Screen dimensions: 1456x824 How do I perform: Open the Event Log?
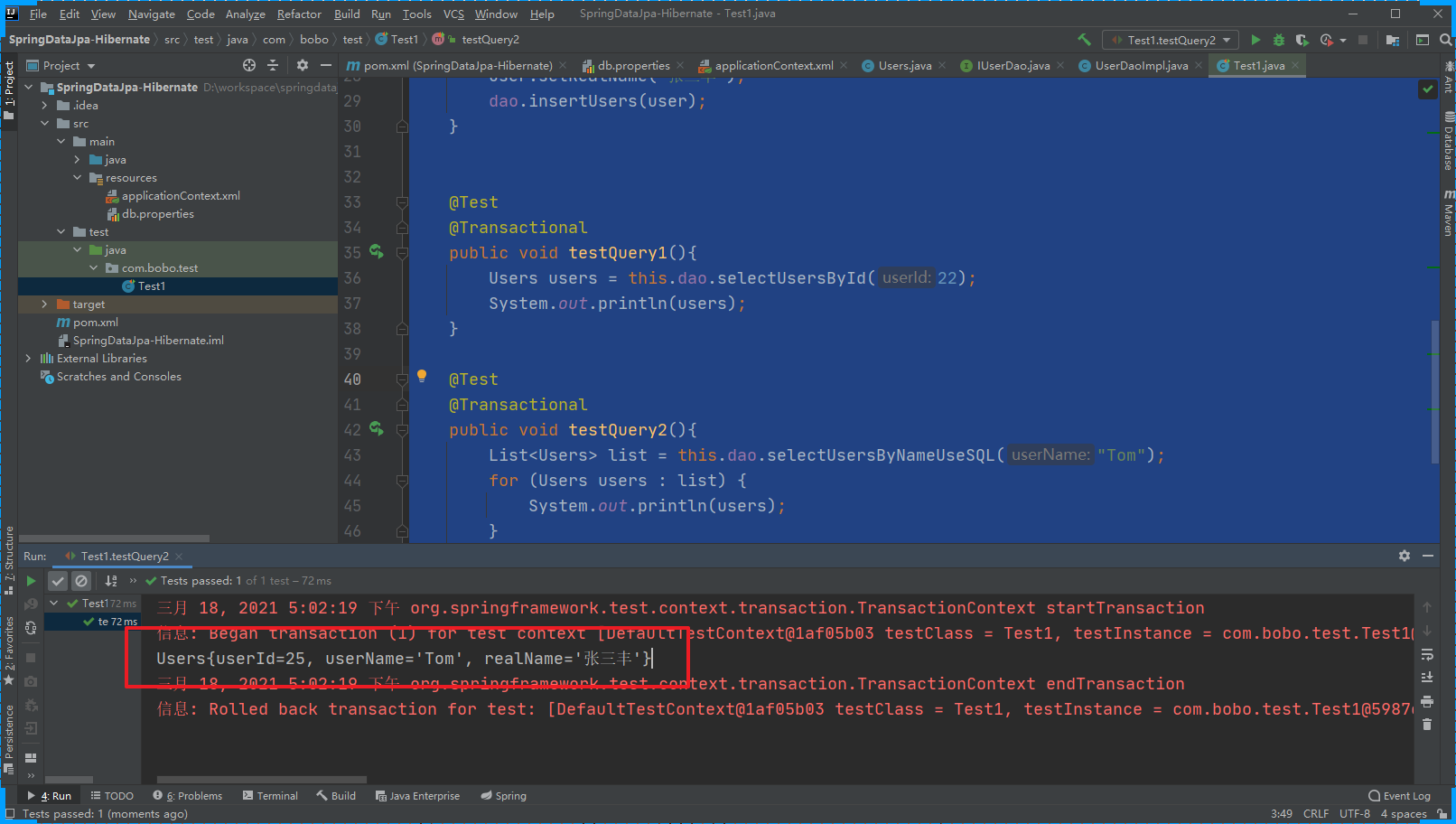1400,796
